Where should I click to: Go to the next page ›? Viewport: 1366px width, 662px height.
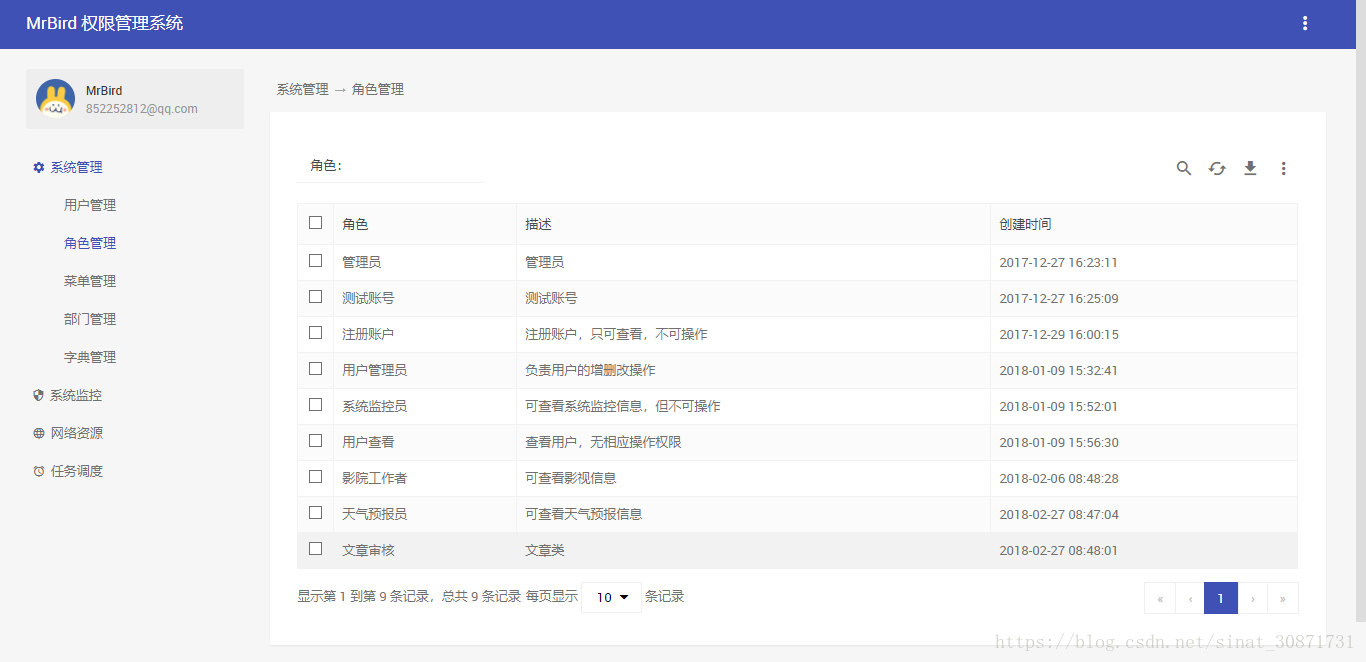tap(1252, 598)
